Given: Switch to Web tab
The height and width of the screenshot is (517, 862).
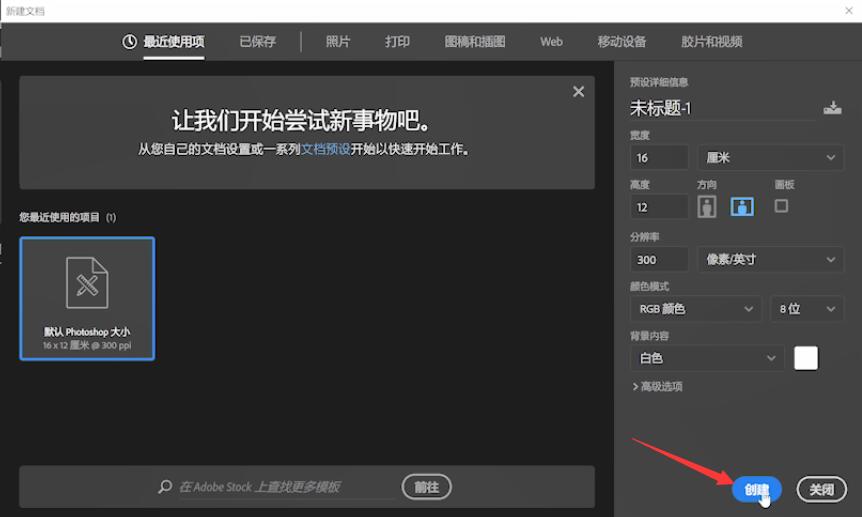Looking at the screenshot, I should click(551, 41).
